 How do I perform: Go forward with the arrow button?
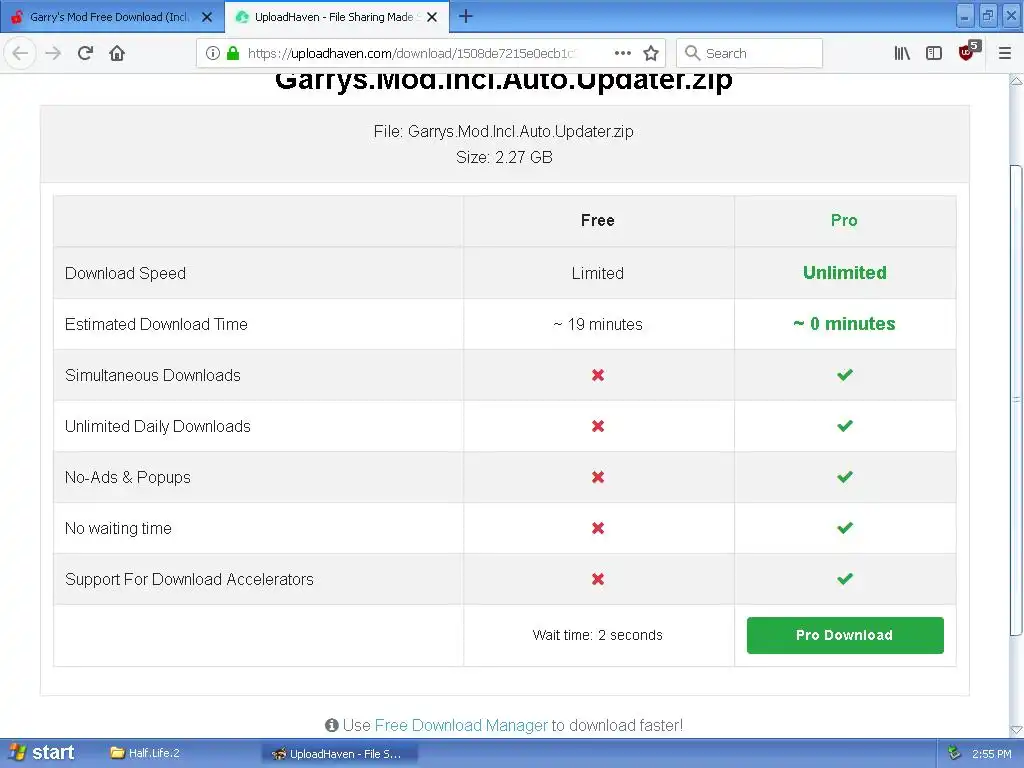point(53,53)
